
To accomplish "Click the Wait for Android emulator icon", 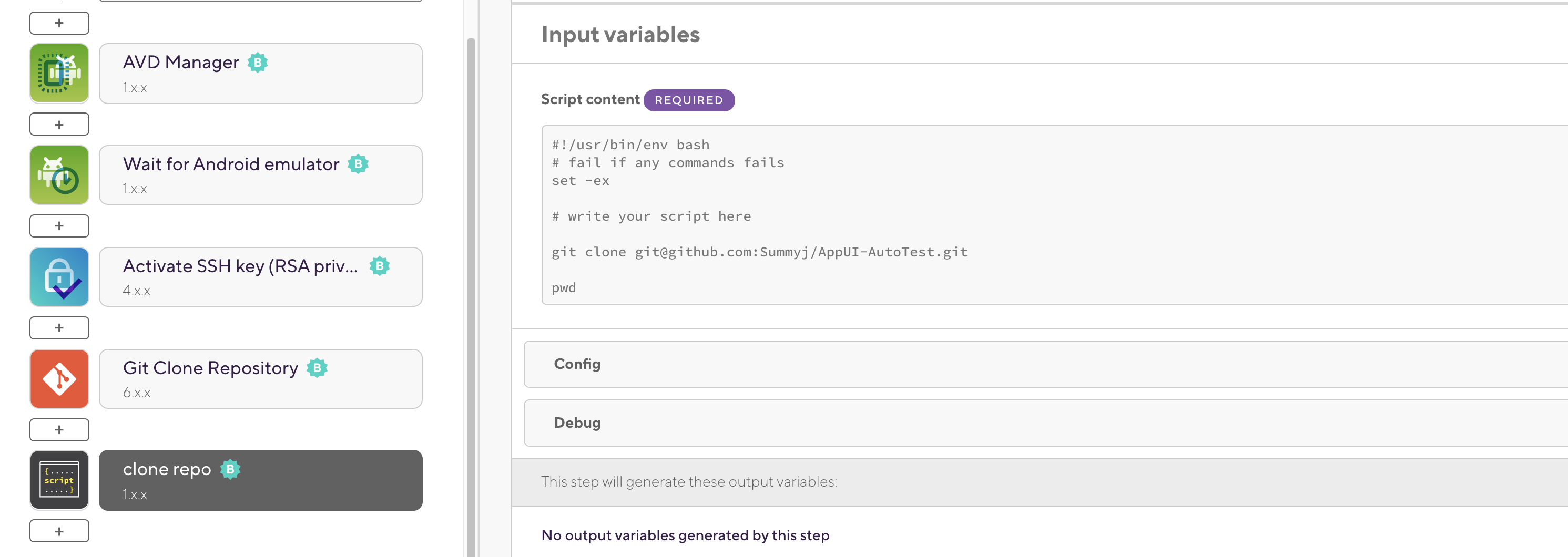I will click(x=59, y=175).
